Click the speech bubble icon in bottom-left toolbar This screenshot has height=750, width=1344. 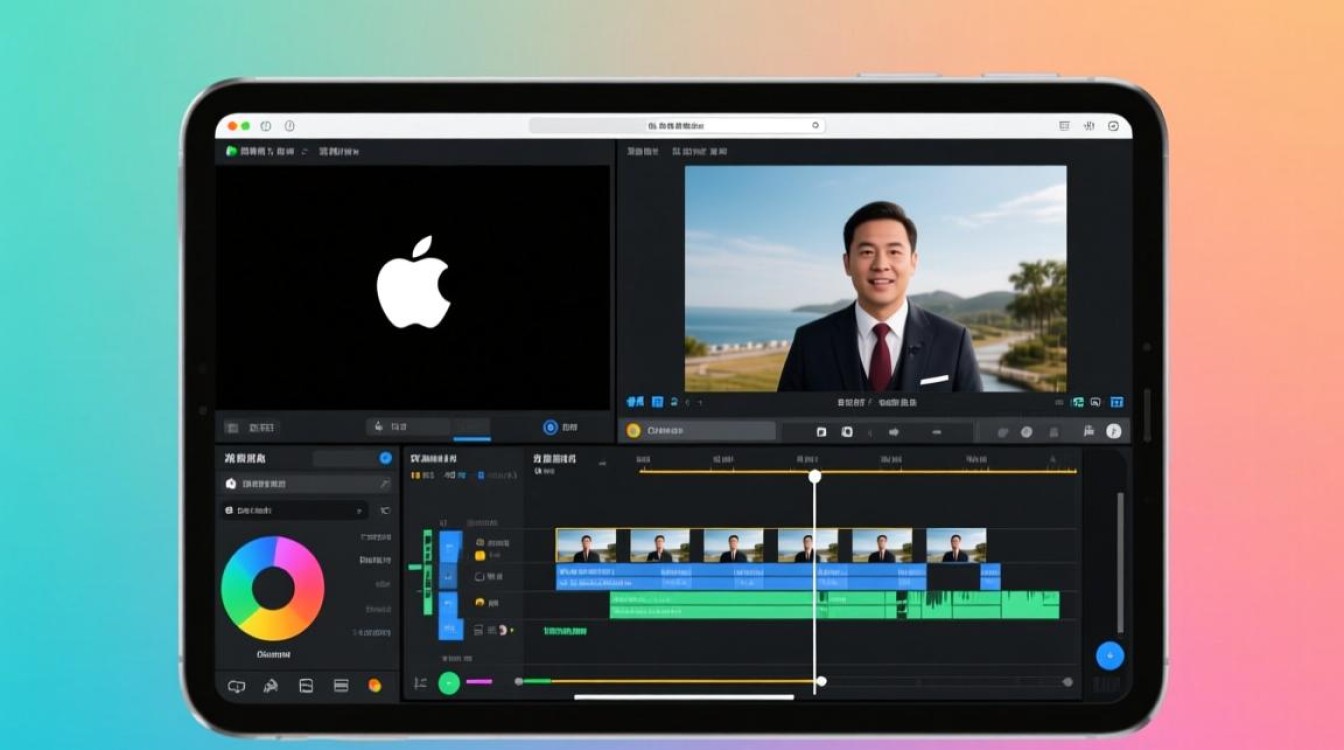coord(236,686)
